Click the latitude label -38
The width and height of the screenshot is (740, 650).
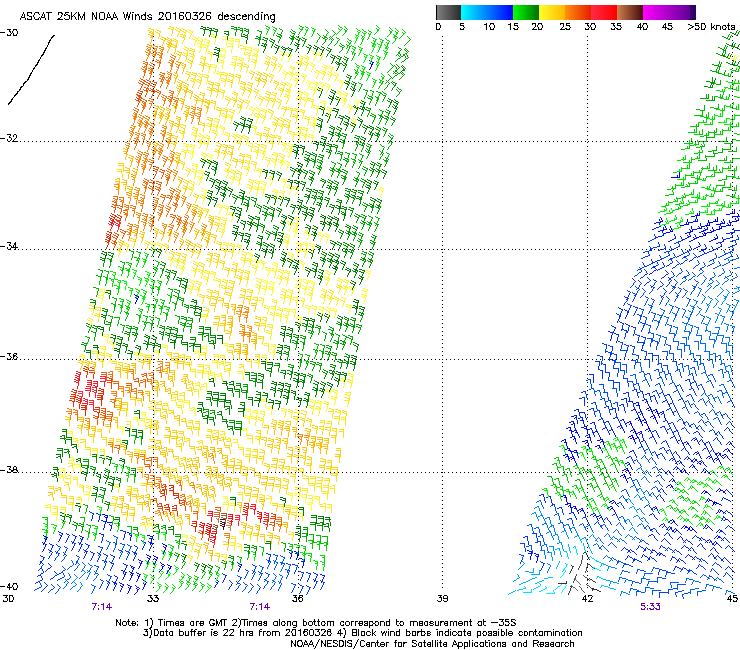point(9,470)
